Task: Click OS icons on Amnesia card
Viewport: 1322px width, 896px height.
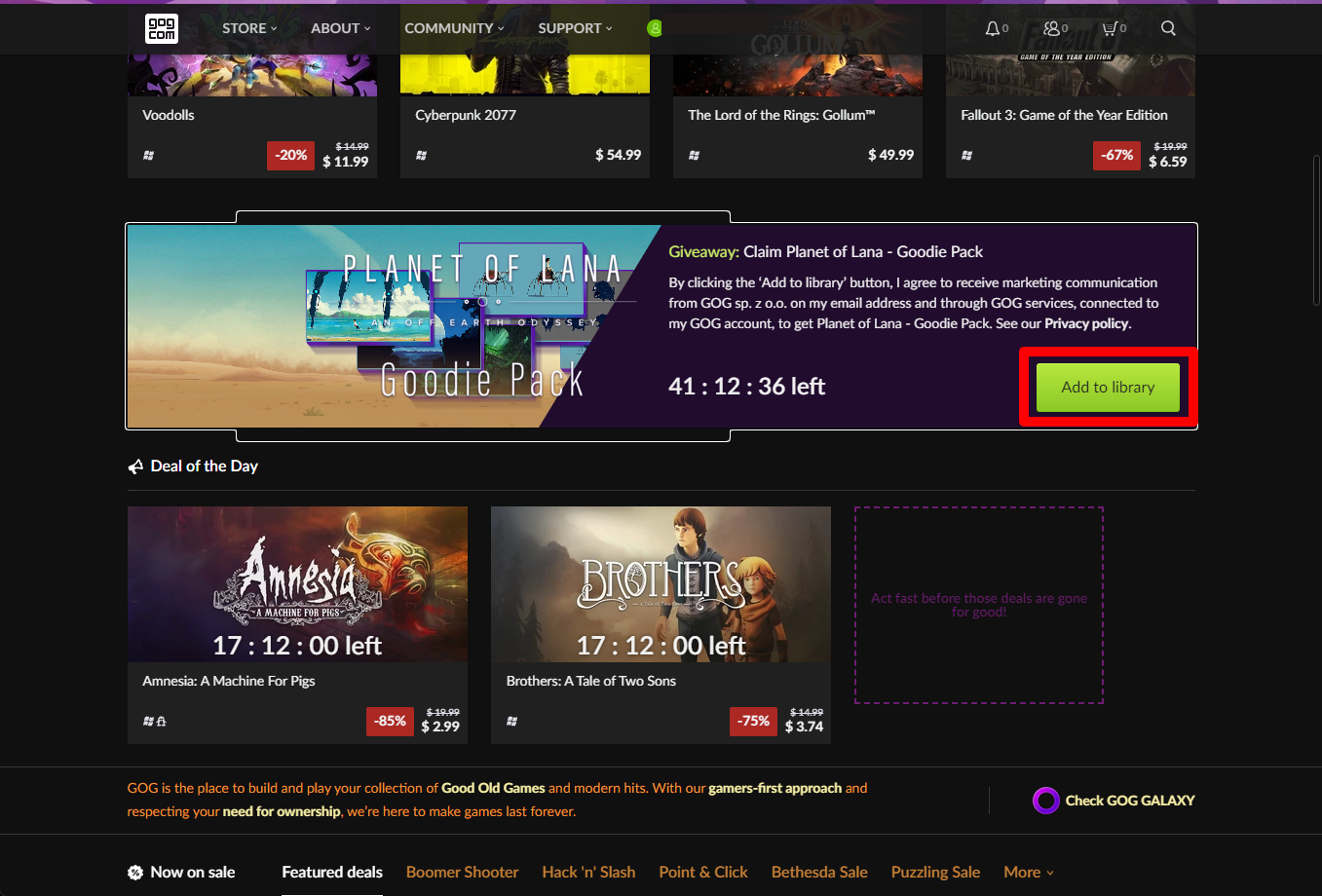Action: pyautogui.click(x=154, y=722)
